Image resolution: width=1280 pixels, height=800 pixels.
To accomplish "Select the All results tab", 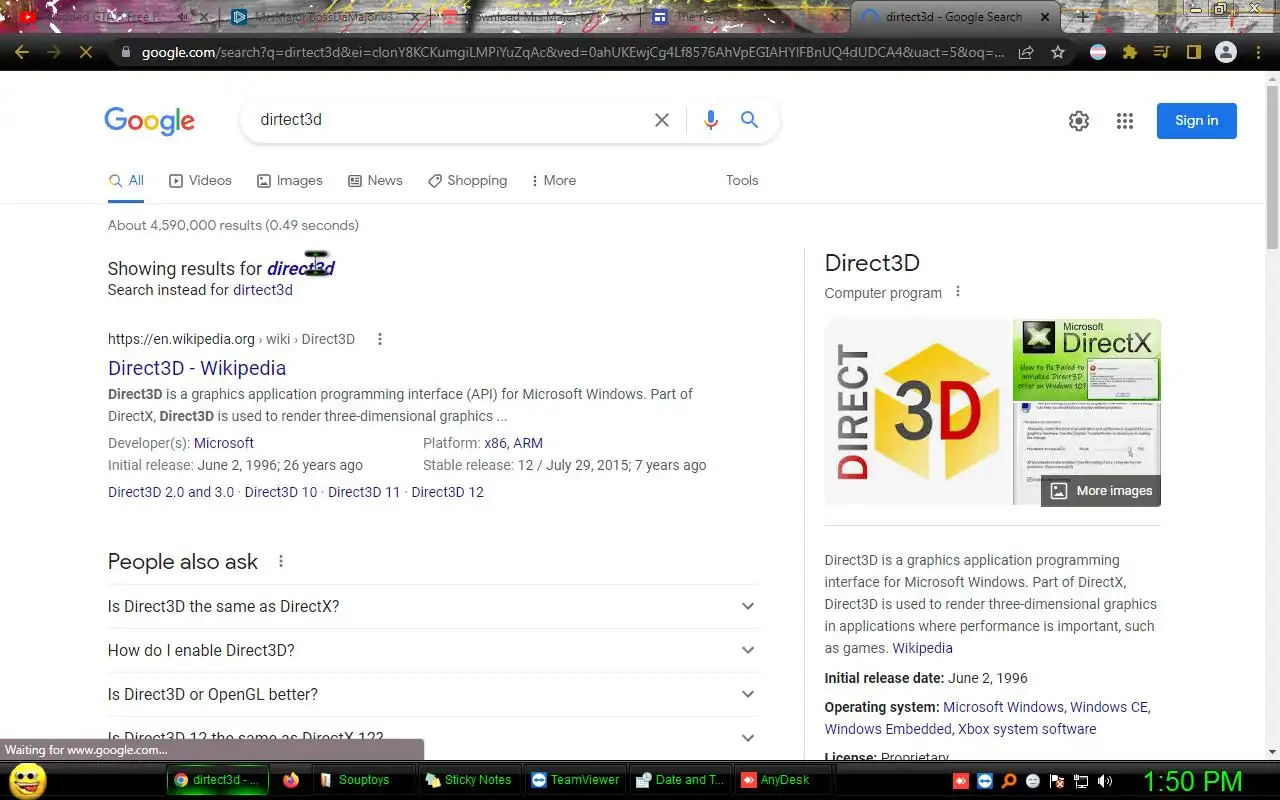I will pos(126,181).
